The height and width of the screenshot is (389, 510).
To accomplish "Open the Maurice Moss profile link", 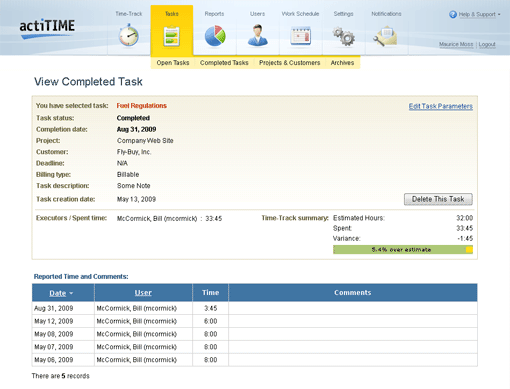I will click(x=456, y=44).
